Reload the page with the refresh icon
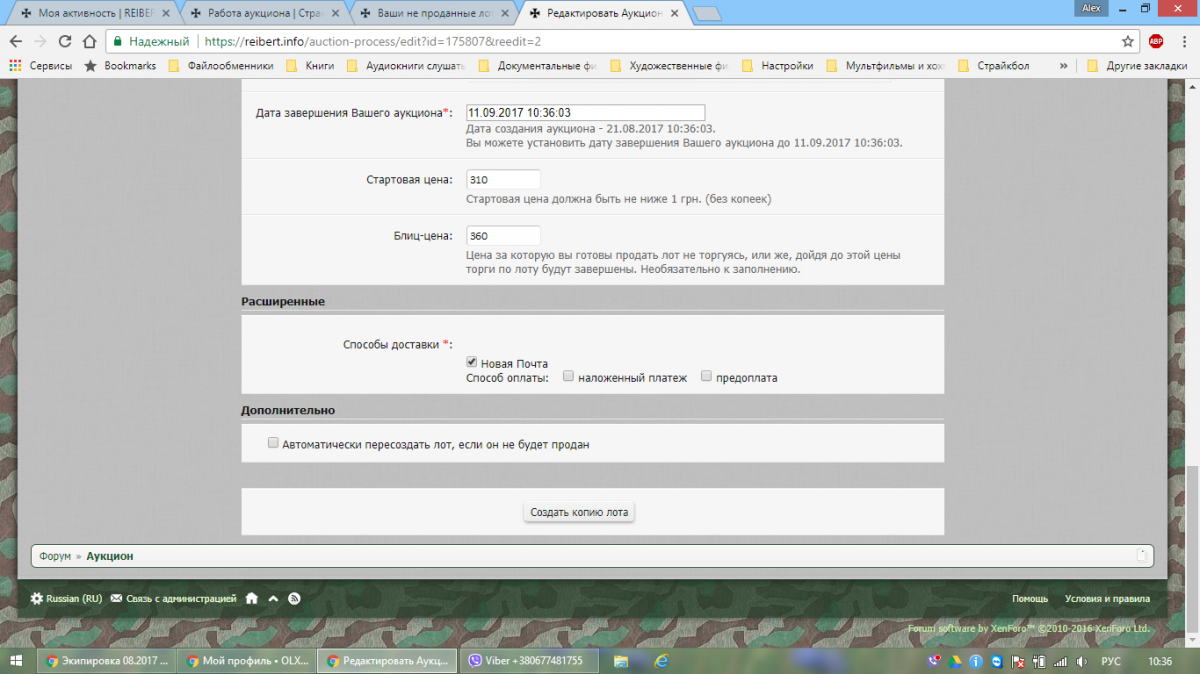 (x=65, y=41)
